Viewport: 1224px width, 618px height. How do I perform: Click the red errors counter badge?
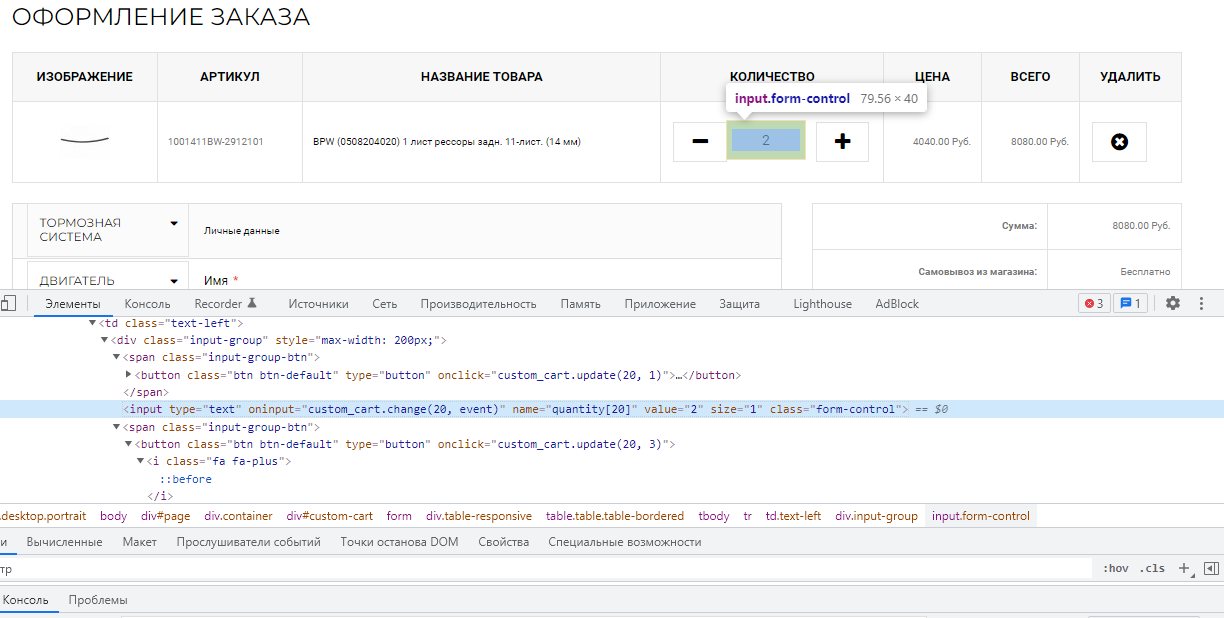pyautogui.click(x=1094, y=303)
